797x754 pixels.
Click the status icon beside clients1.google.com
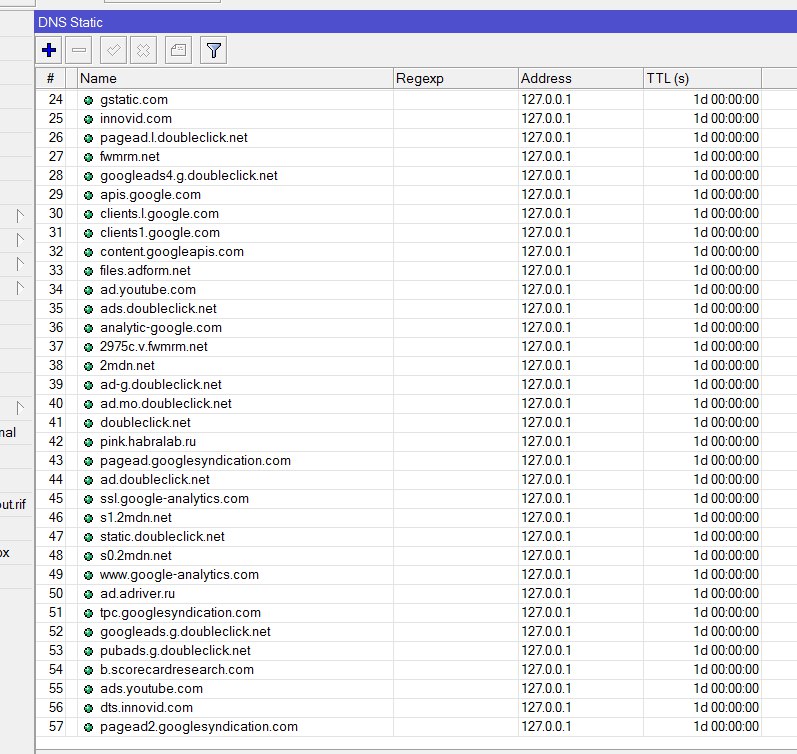pyautogui.click(x=88, y=233)
